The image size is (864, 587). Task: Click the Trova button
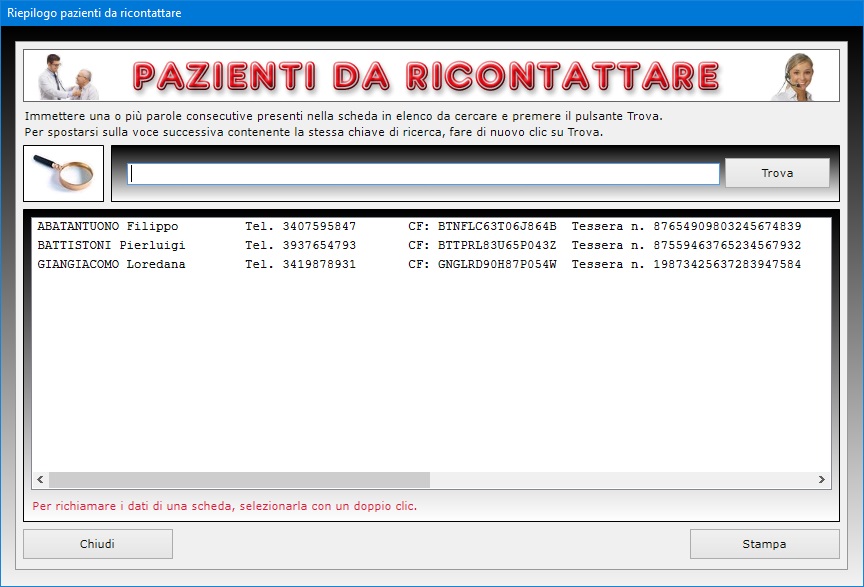777,173
